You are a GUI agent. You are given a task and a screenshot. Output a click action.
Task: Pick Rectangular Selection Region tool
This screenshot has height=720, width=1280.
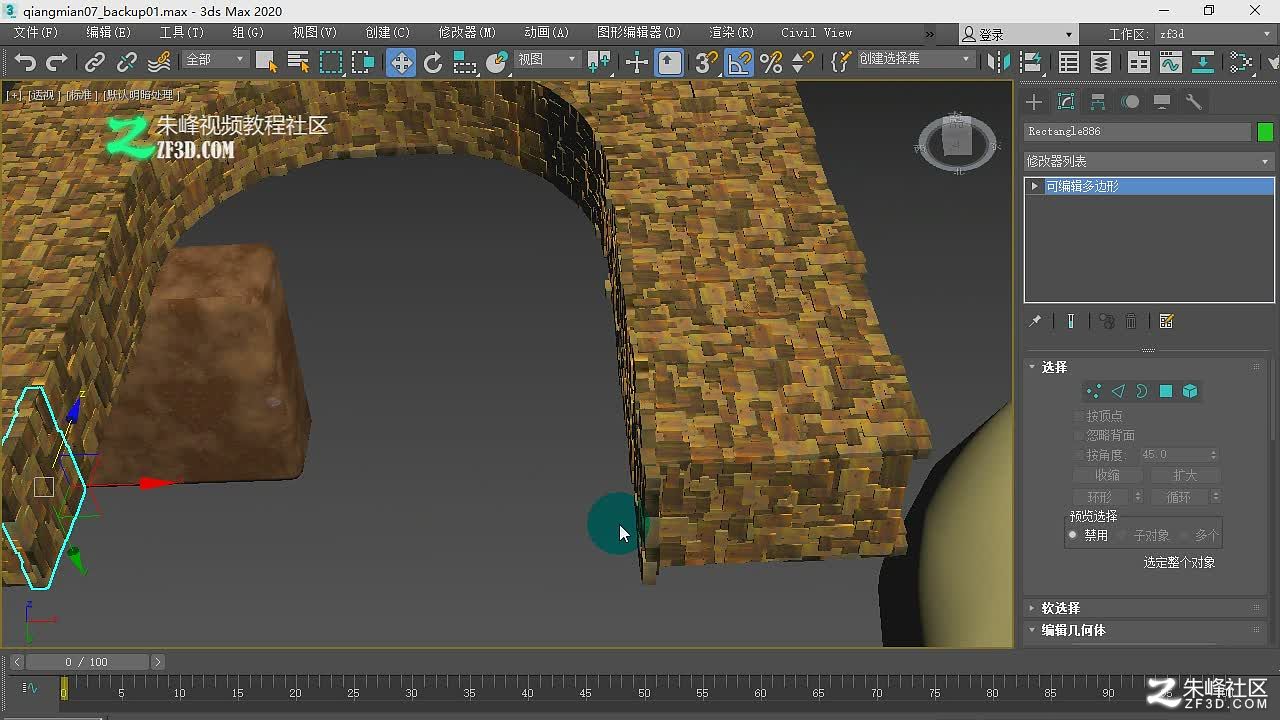(x=331, y=62)
